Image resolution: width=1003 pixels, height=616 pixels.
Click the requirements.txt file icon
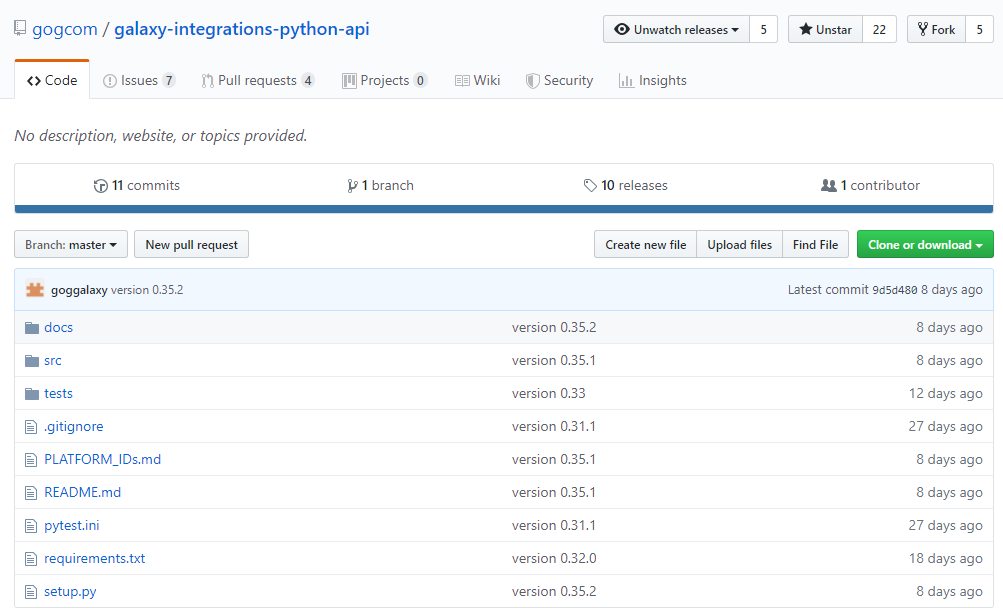pos(31,559)
